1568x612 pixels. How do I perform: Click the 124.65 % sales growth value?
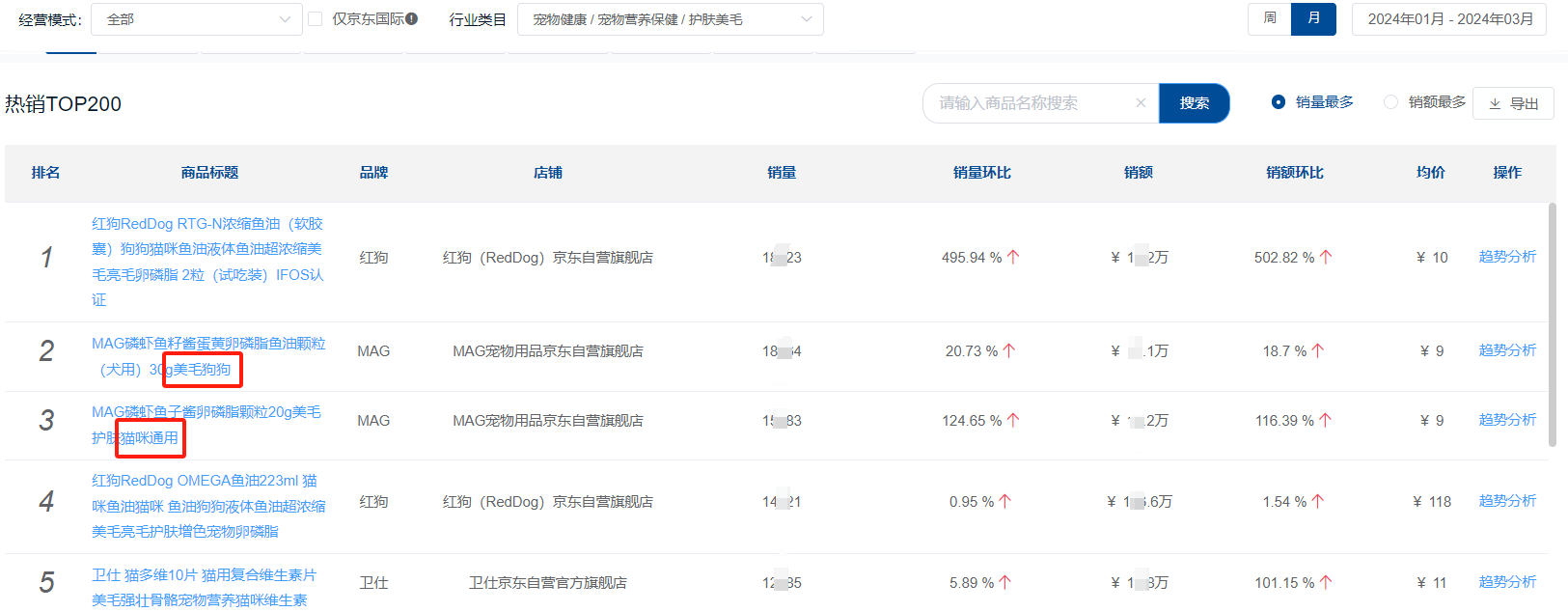(x=972, y=421)
